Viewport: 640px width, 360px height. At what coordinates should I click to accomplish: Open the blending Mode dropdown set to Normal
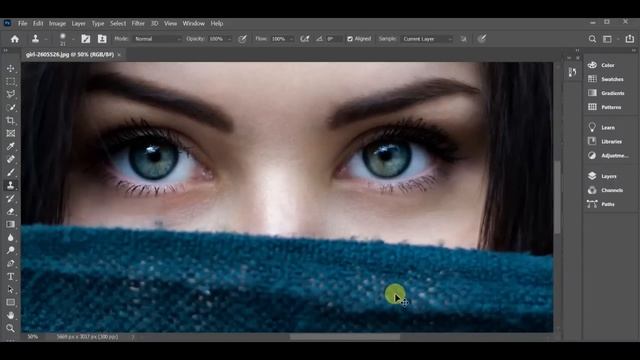click(158, 39)
